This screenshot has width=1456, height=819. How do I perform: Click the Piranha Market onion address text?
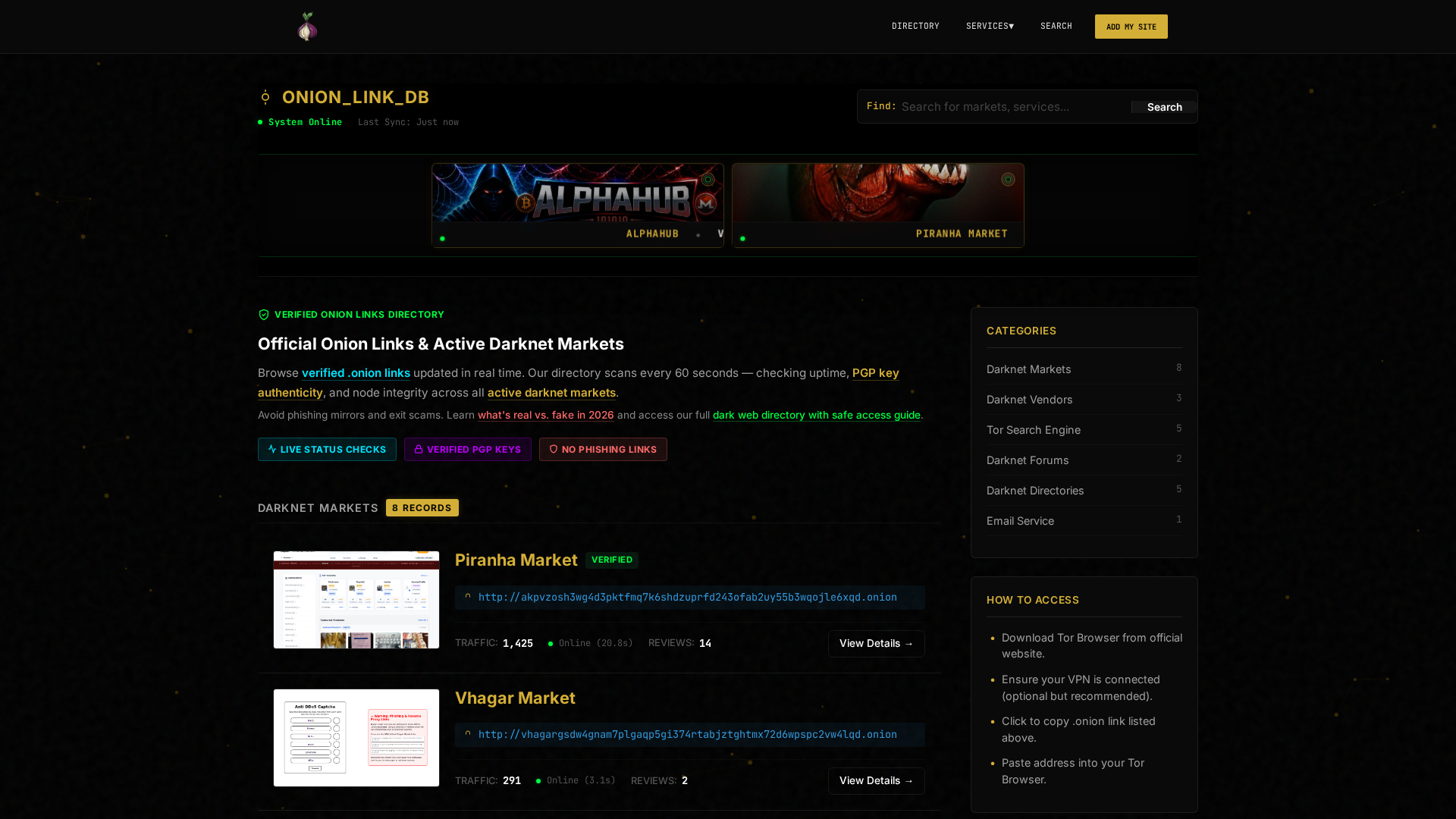pos(688,598)
